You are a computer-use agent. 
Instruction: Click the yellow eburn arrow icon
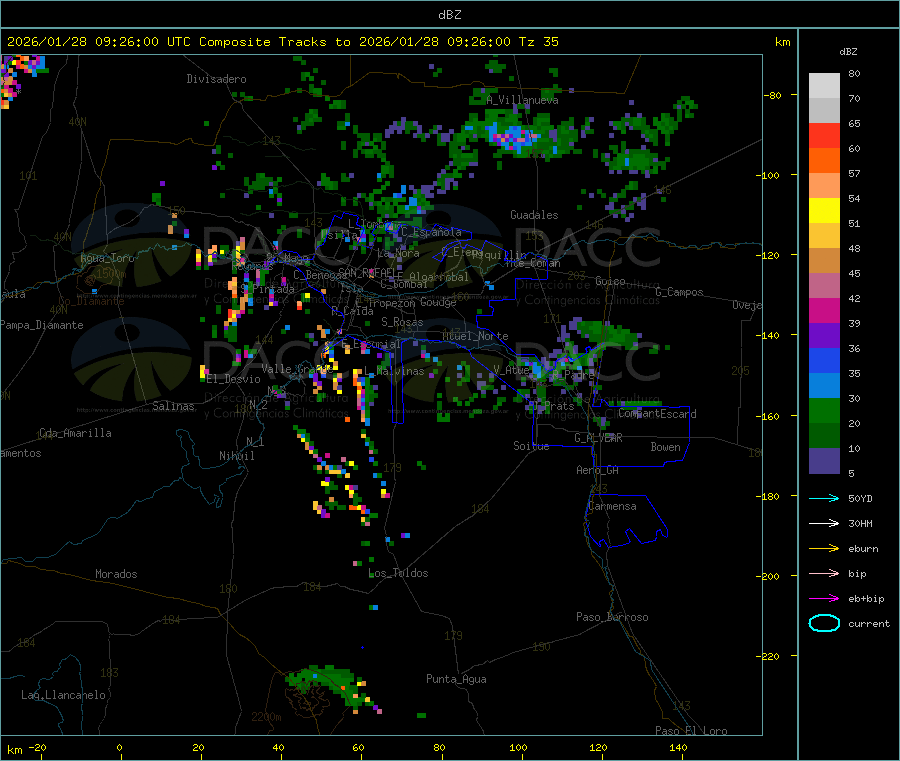pos(824,548)
